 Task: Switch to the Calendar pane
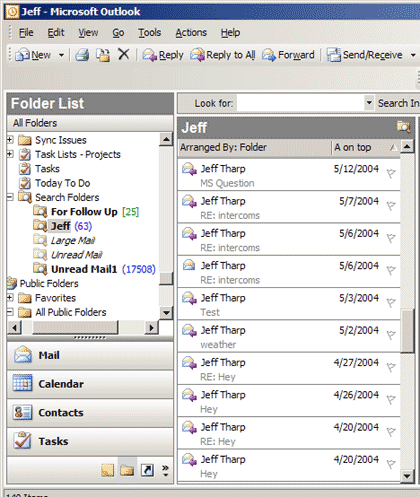click(90, 384)
